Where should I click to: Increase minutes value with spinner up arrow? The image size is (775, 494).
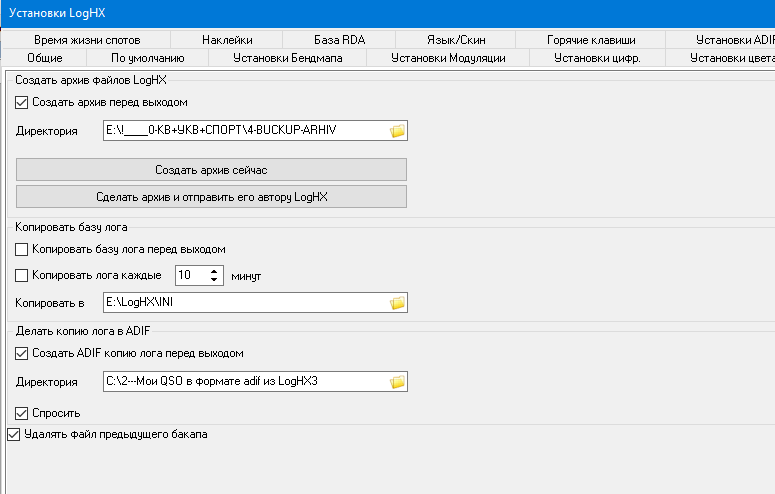point(214,271)
